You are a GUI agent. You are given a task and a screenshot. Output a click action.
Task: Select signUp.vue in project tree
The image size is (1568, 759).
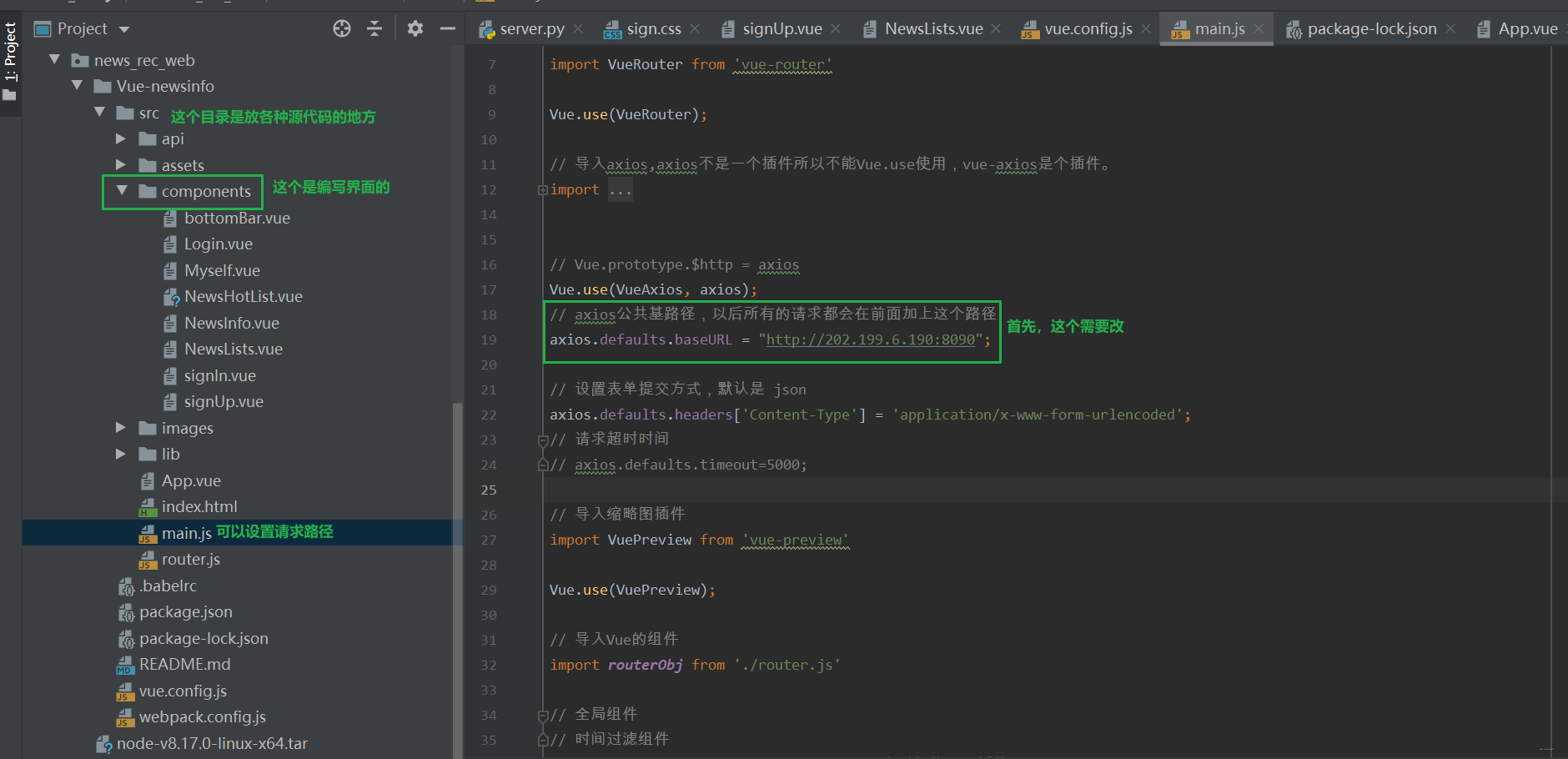(224, 401)
